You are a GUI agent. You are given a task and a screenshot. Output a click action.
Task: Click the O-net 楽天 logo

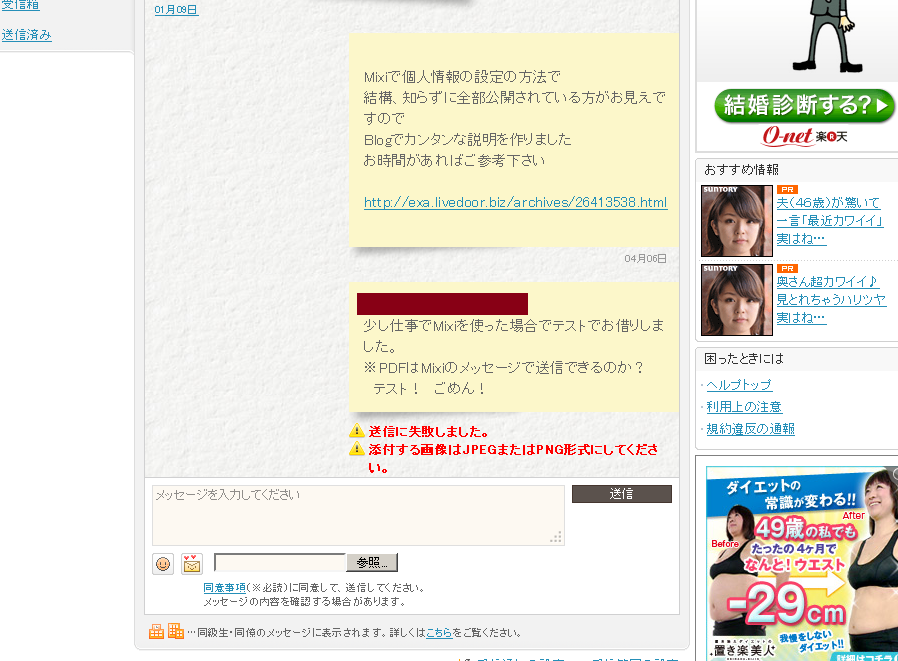pyautogui.click(x=804, y=136)
